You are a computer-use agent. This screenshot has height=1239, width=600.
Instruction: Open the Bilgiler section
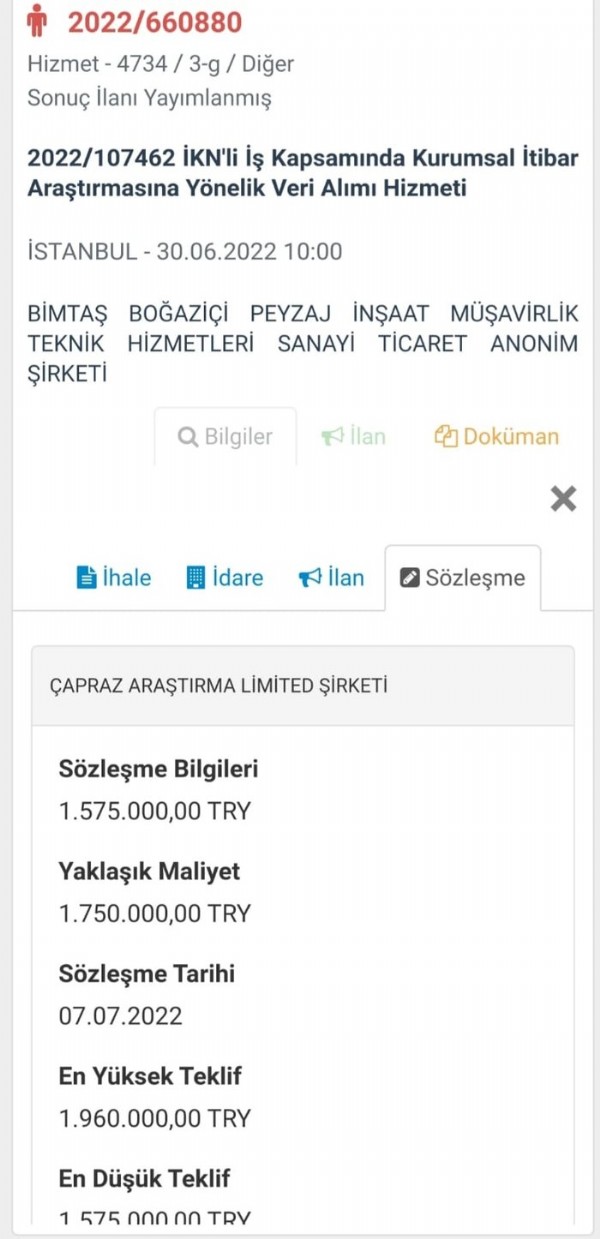pos(225,436)
